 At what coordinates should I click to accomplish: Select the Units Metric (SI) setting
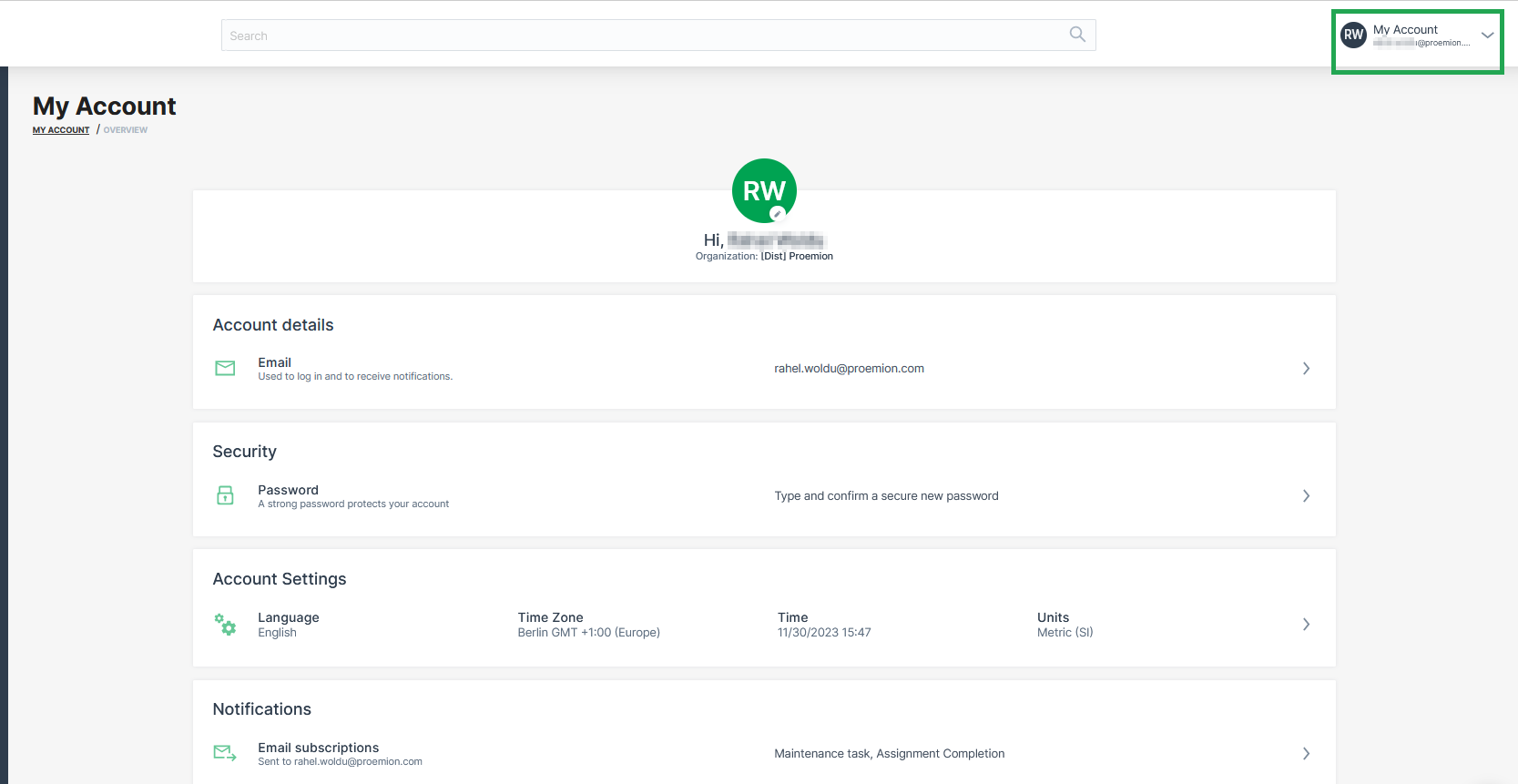click(1065, 625)
